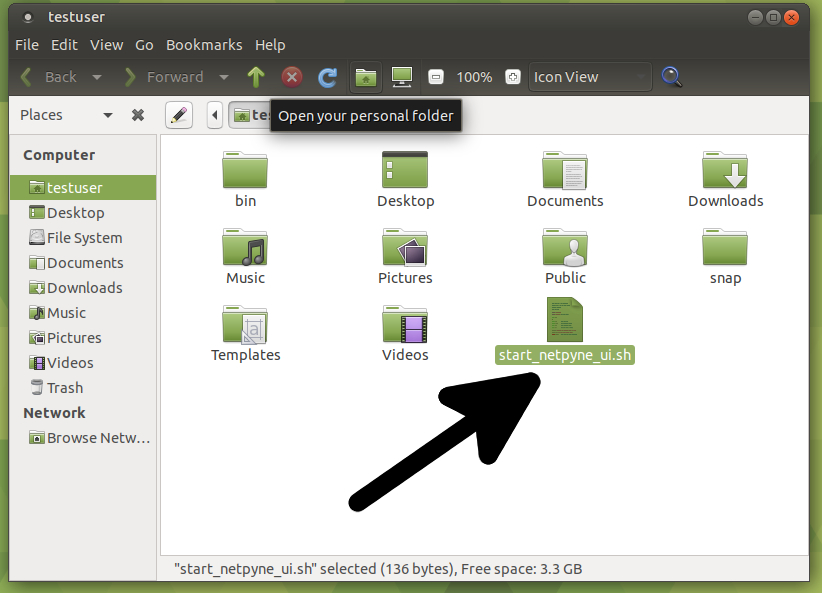Click the Forward button
Screen dimensions: 822x593
164,77
